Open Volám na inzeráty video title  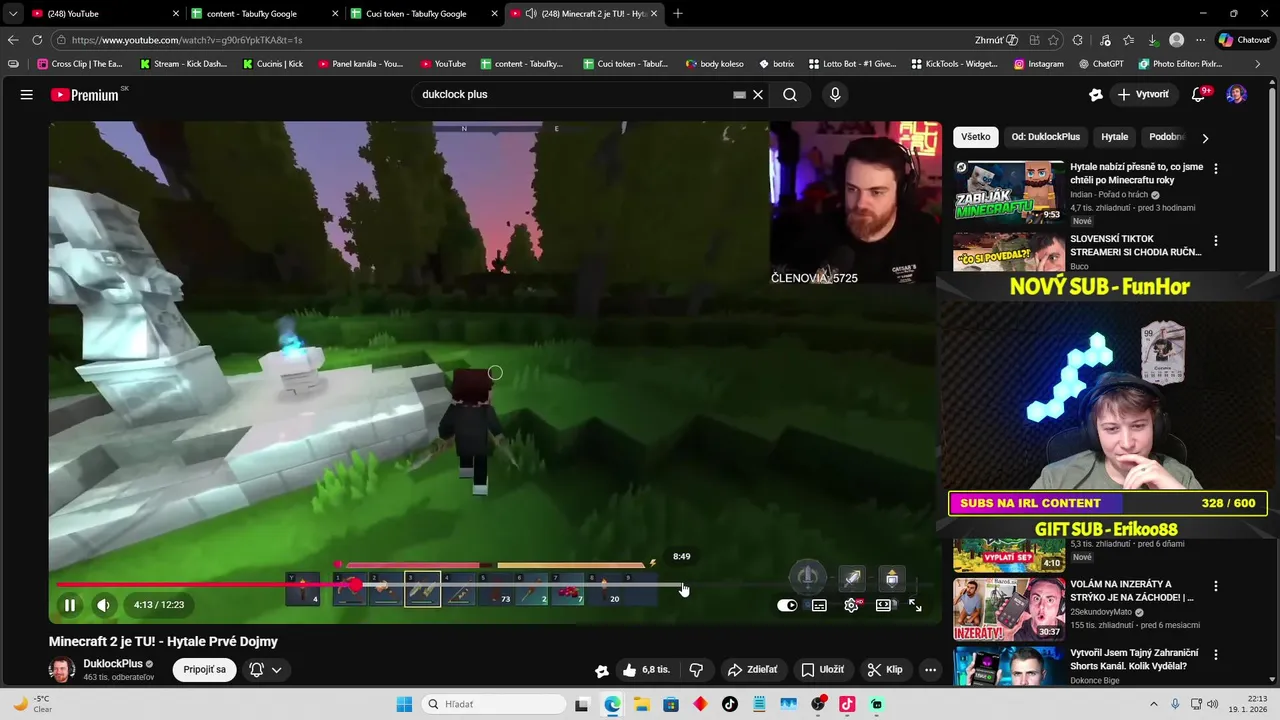click(1131, 591)
